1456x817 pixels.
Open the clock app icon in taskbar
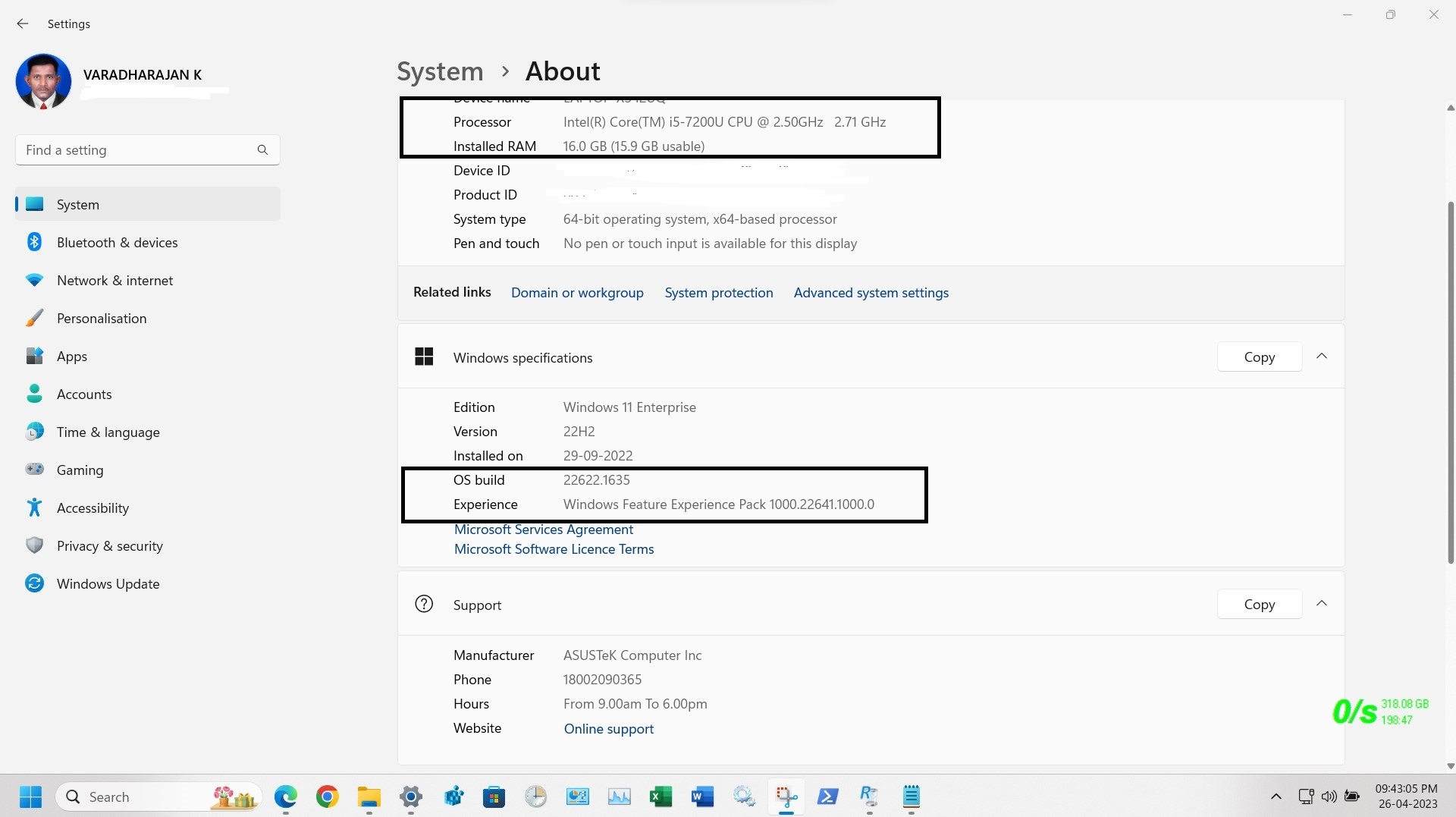[536, 797]
